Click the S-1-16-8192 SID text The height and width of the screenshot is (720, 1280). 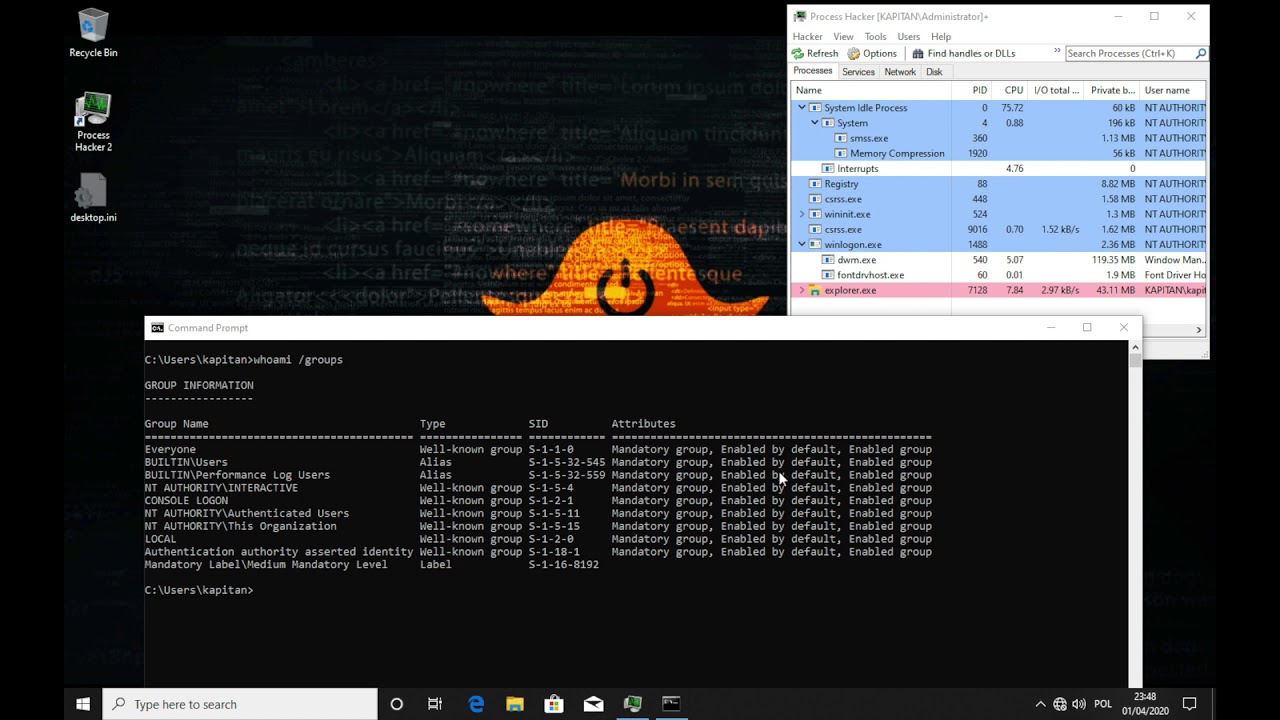563,565
